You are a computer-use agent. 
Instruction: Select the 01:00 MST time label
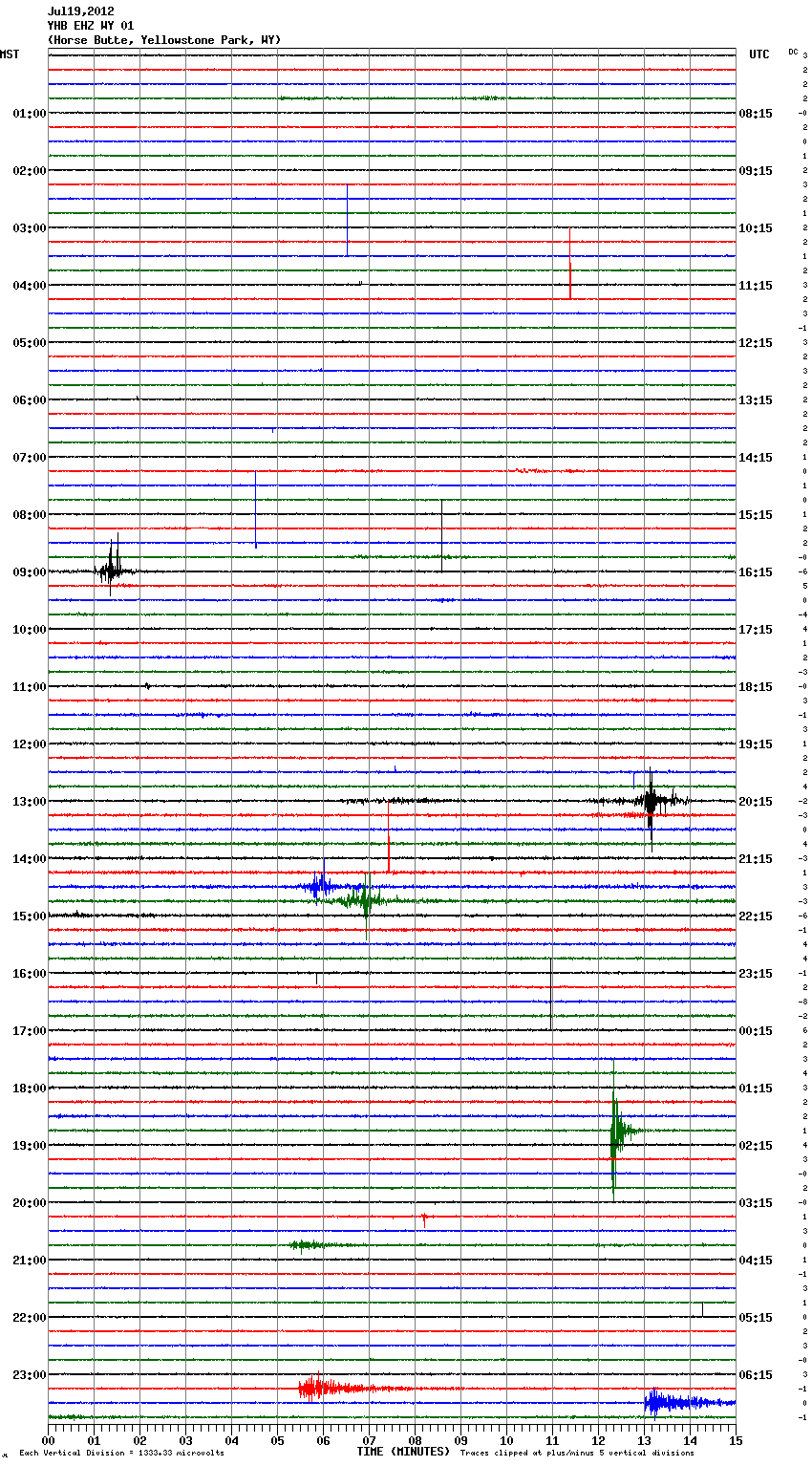click(x=30, y=114)
